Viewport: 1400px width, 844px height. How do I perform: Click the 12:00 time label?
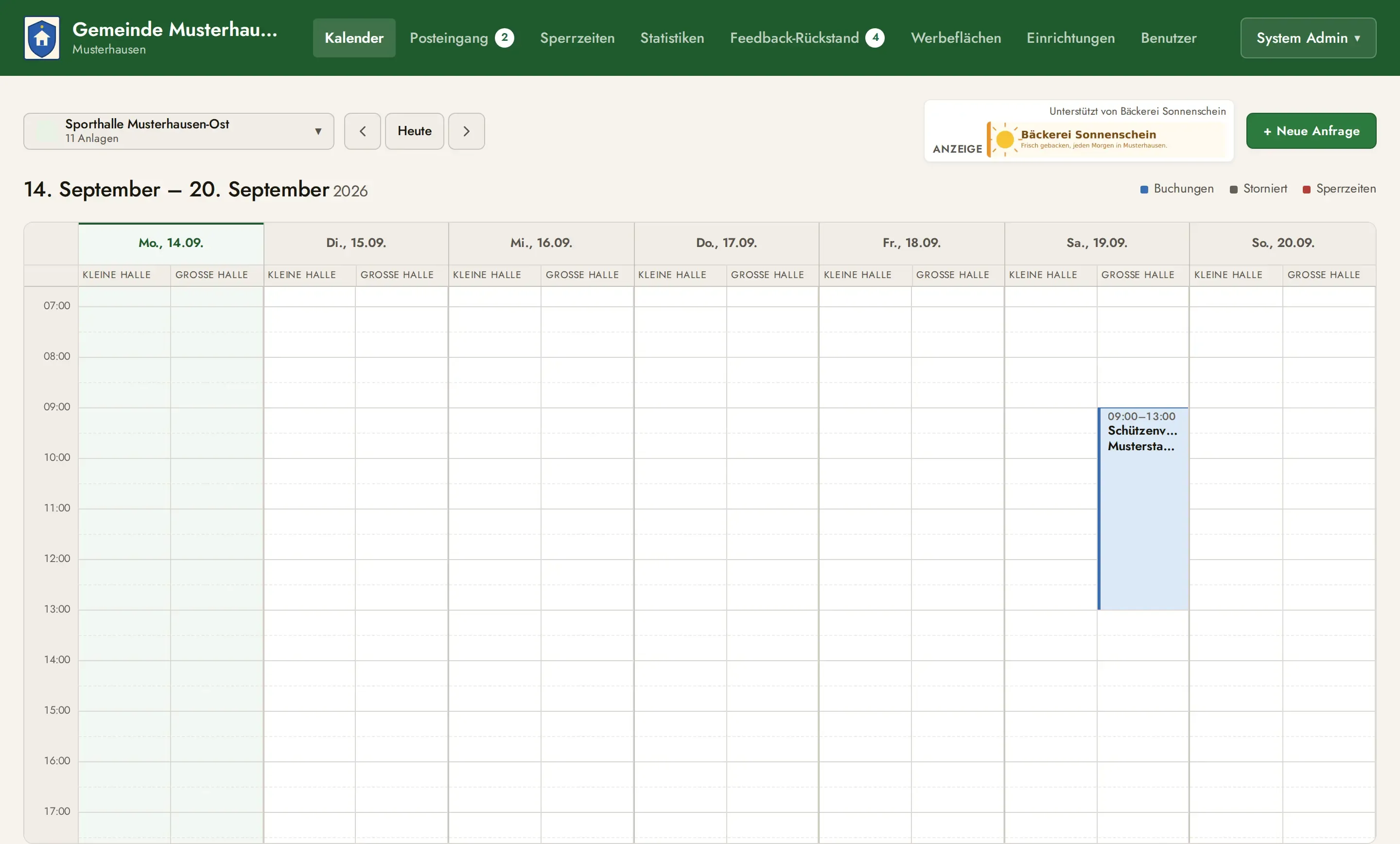click(57, 559)
